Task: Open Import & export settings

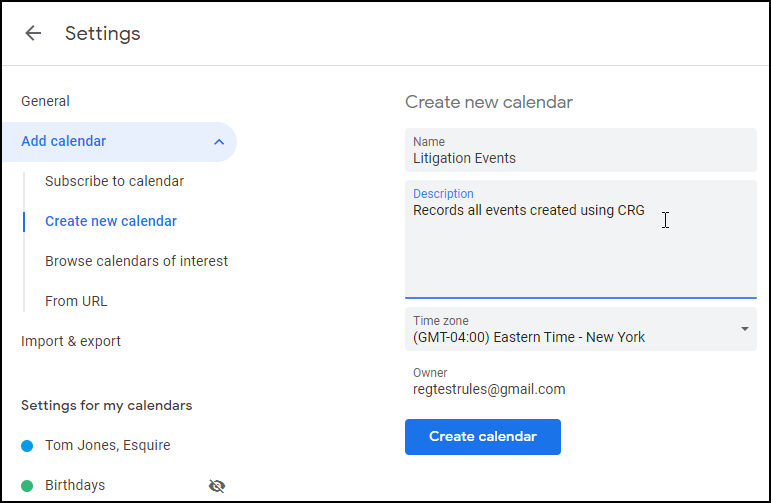Action: click(x=70, y=341)
